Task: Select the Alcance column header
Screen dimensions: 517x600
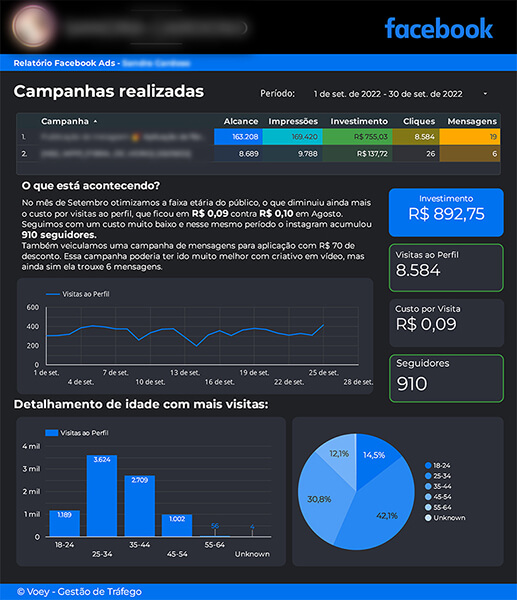Action: [241, 121]
